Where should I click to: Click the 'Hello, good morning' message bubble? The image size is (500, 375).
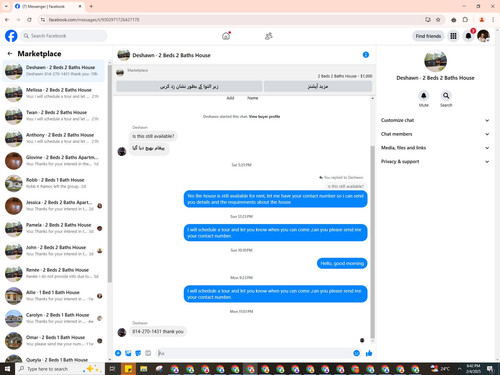342,263
